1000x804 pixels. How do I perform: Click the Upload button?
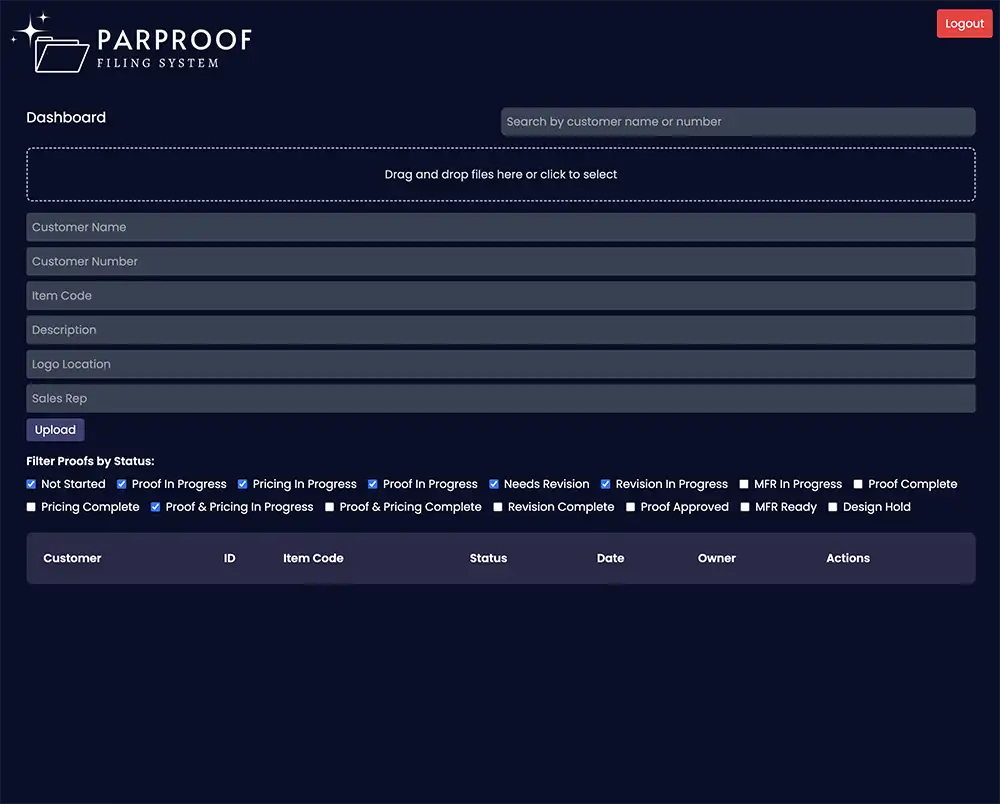pyautogui.click(x=55, y=430)
